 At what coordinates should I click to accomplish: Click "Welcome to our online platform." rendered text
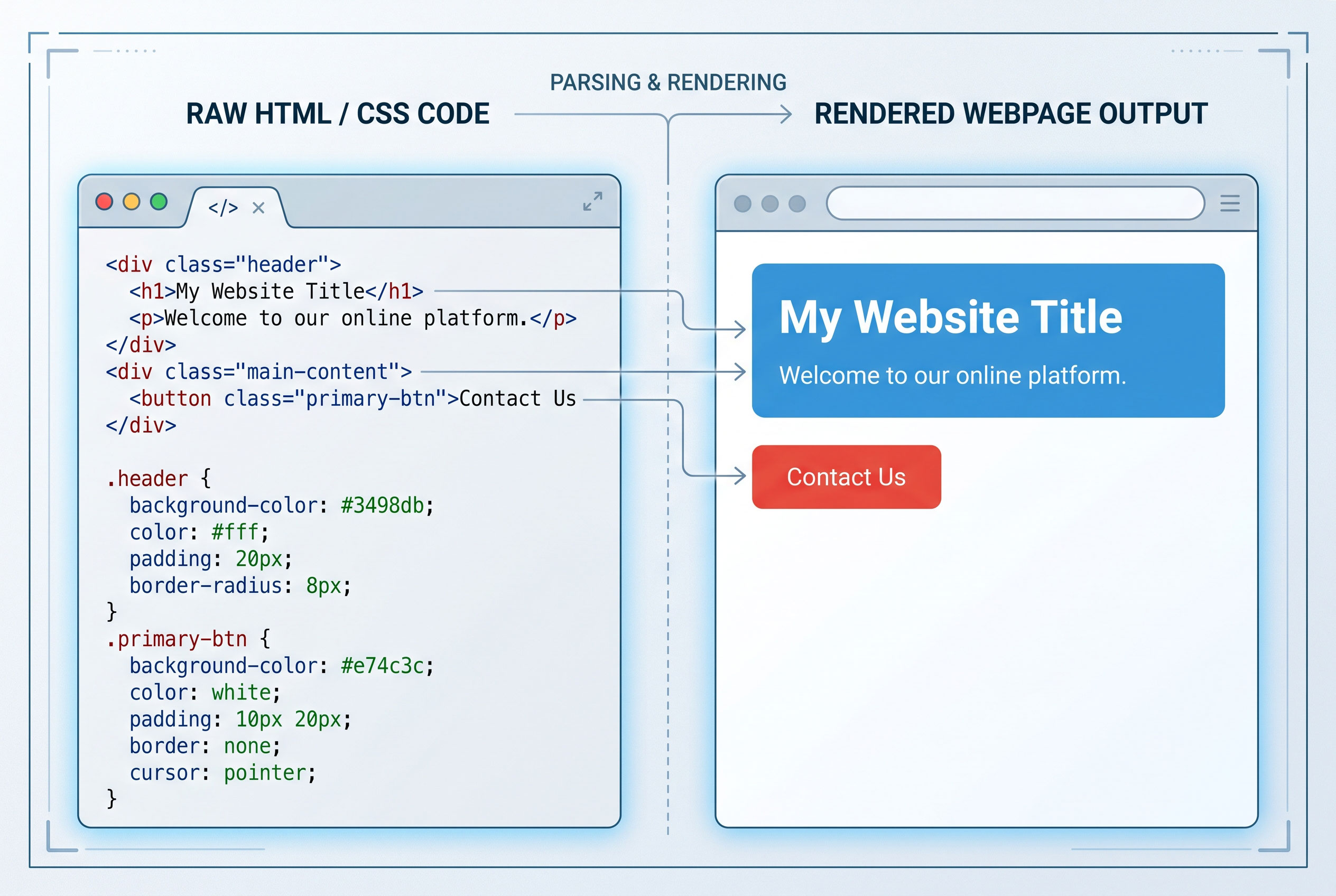click(952, 376)
